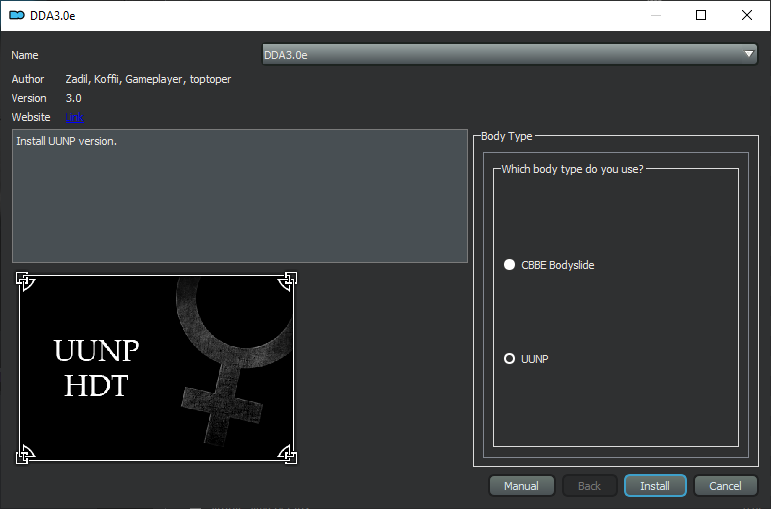
Task: Click the UUNP HDT preview image
Action: pyautogui.click(x=156, y=368)
